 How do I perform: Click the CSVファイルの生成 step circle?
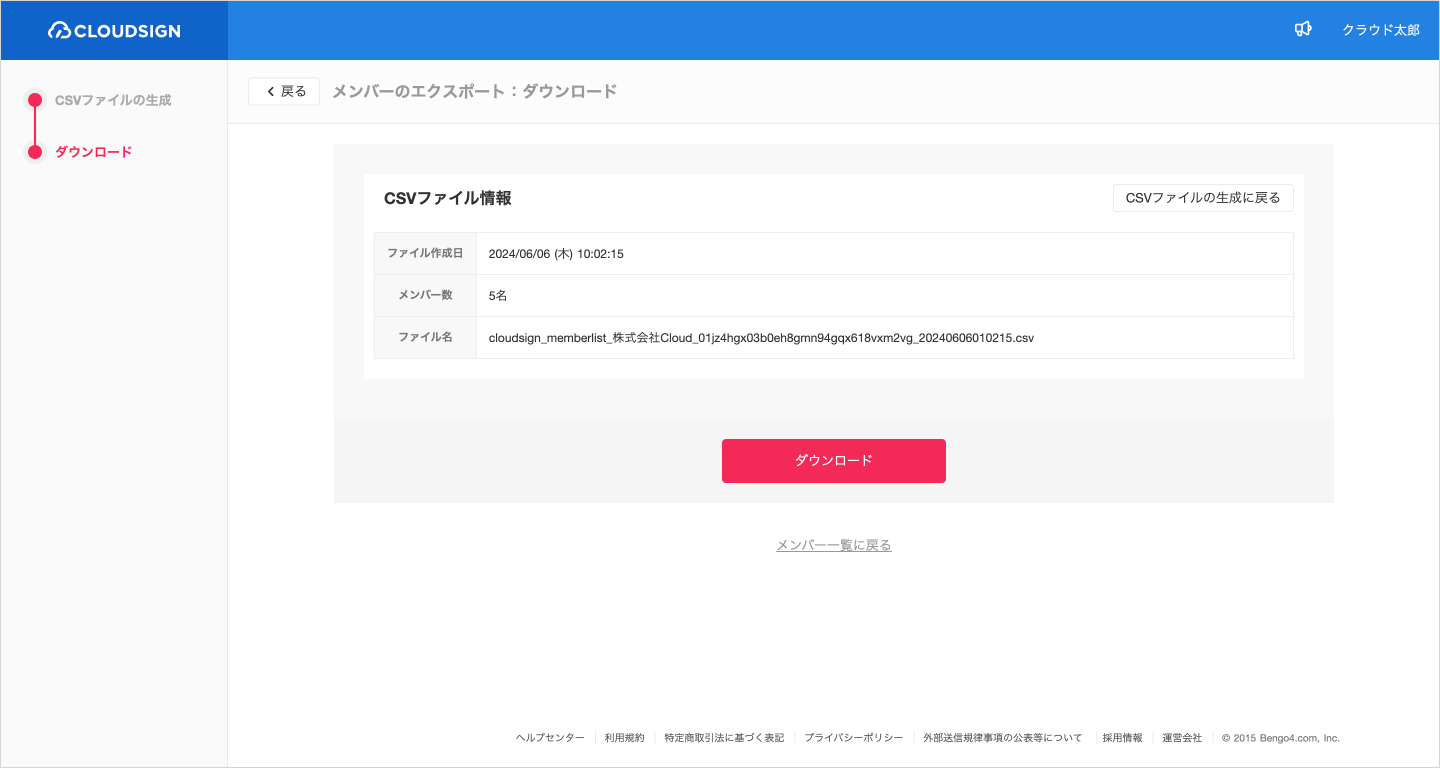coord(35,100)
